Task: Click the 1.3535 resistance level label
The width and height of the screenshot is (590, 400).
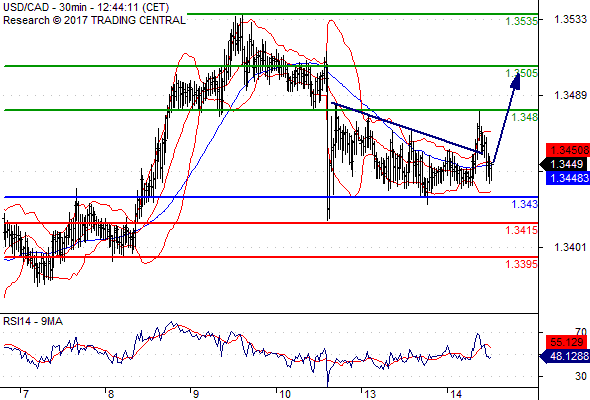Action: coord(522,21)
